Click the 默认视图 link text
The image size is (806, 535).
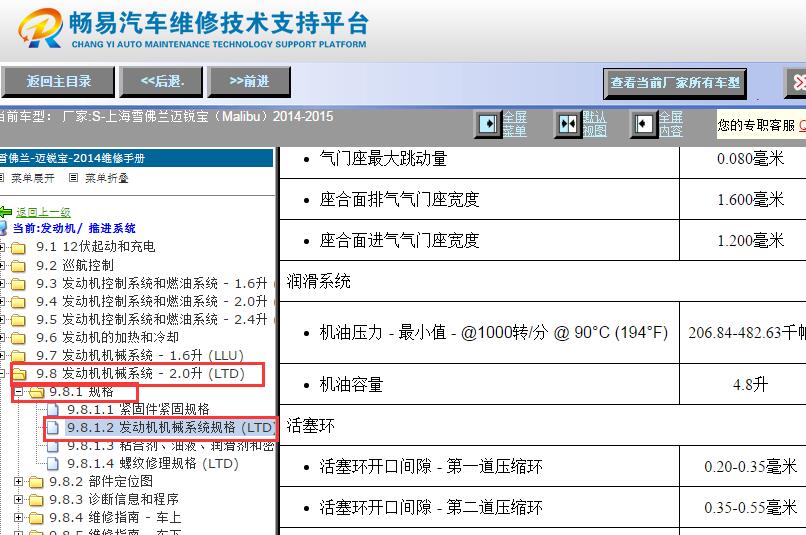click(x=595, y=124)
